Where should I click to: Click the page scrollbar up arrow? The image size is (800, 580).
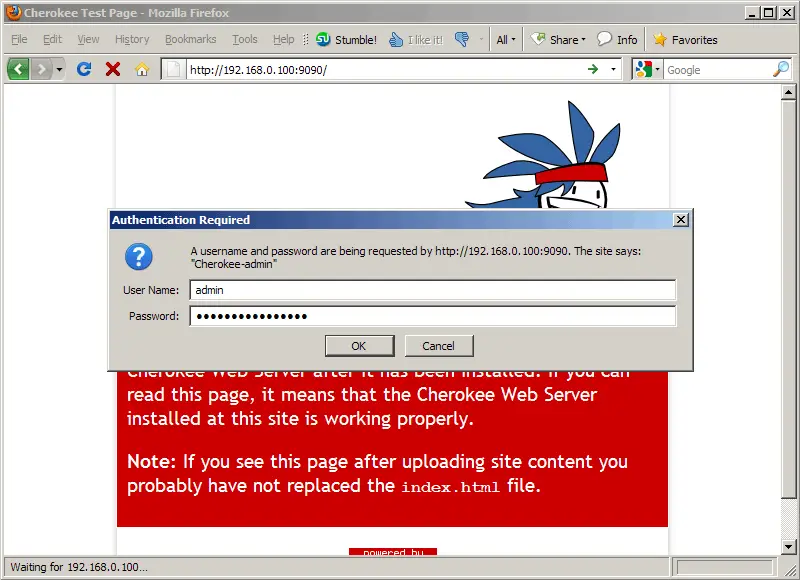(x=788, y=92)
